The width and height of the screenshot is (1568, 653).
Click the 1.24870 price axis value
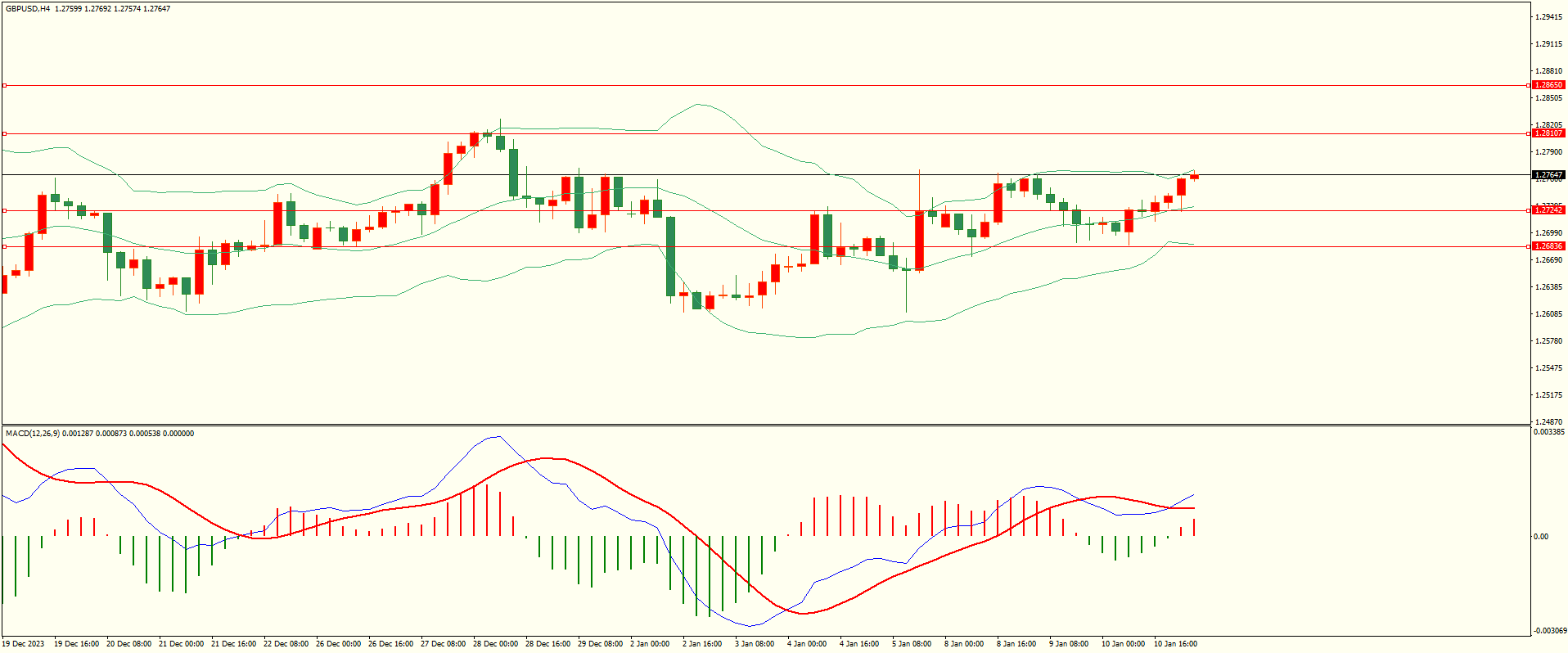pos(1549,422)
